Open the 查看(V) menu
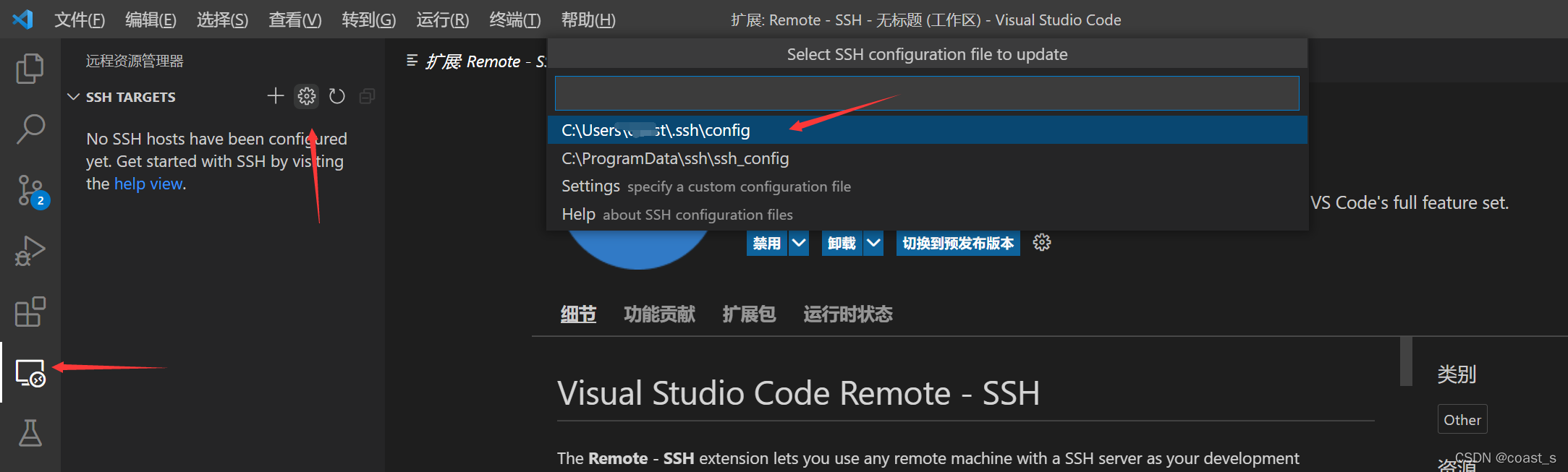 294,20
